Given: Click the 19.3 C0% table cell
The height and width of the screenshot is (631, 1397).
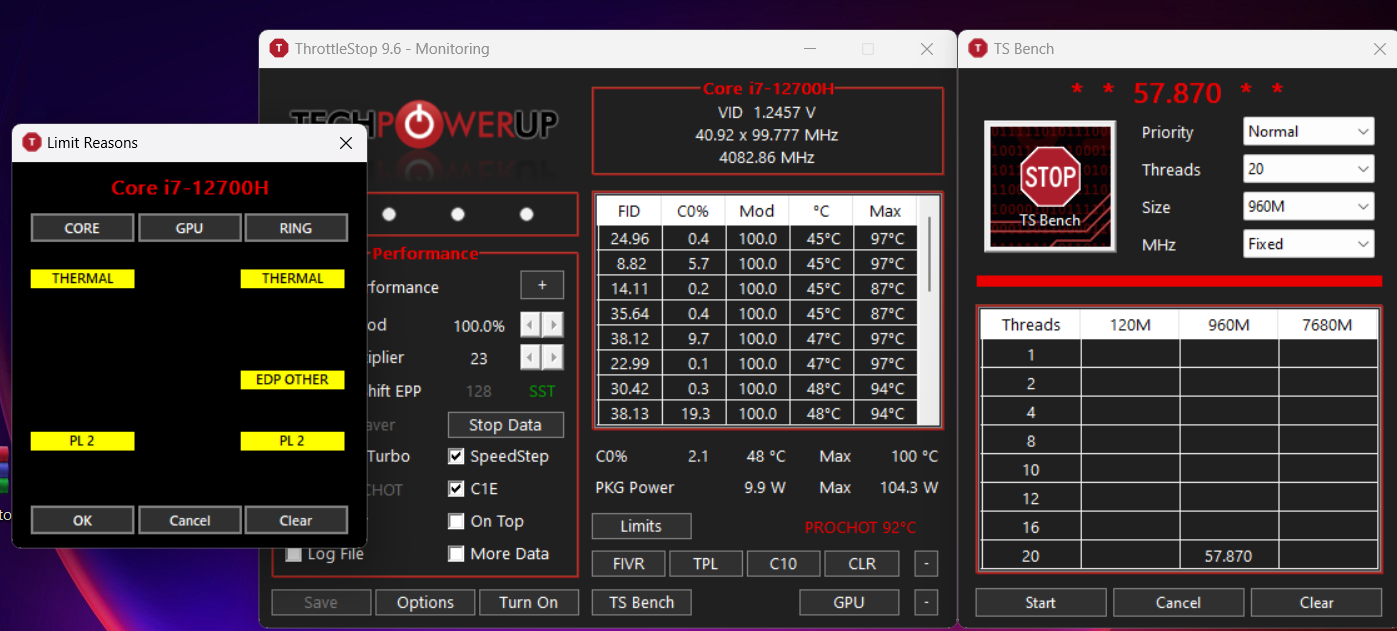Looking at the screenshot, I should (x=692, y=413).
